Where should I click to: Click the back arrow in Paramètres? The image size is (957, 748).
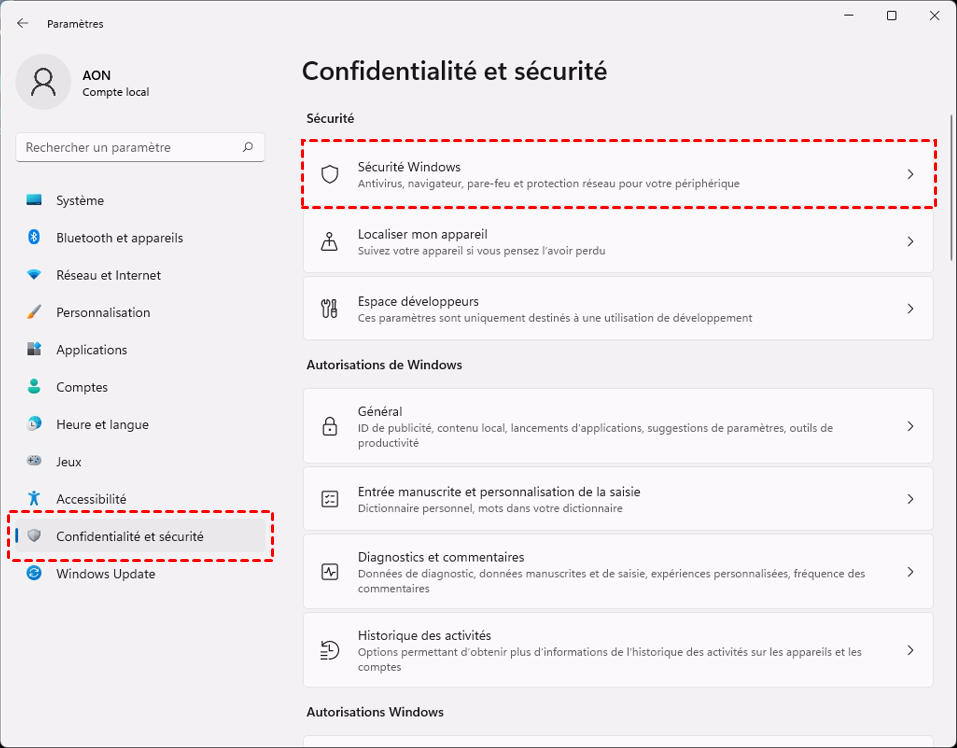pyautogui.click(x=23, y=23)
